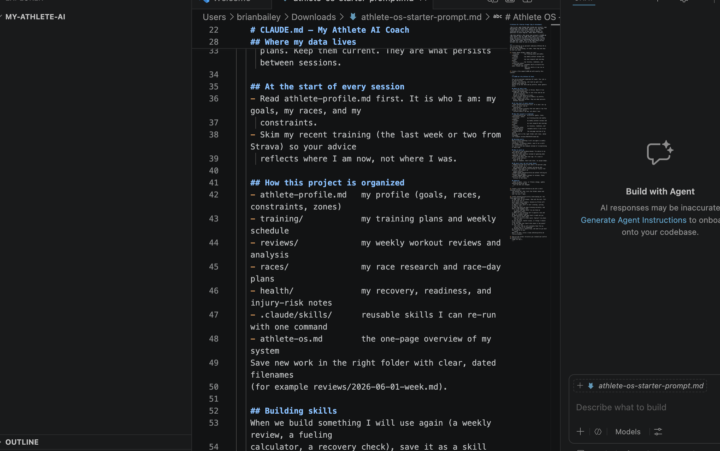
Task: Expand the OUTLINE section
Action: click(22, 442)
